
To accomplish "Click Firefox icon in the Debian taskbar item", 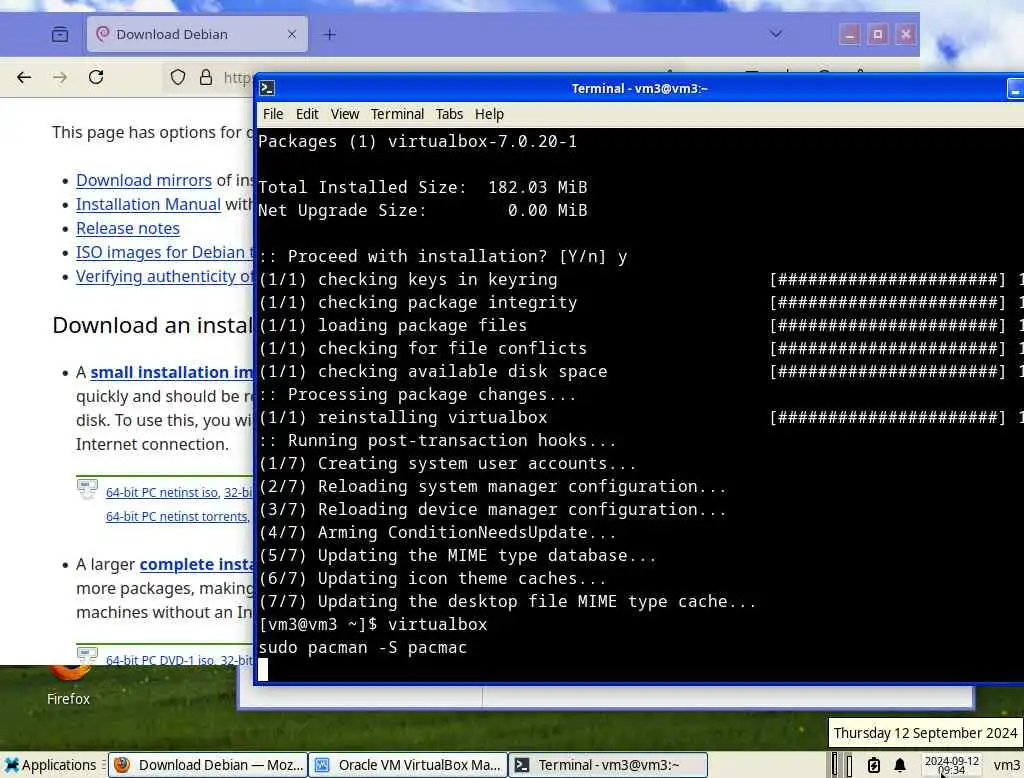I will pos(122,765).
